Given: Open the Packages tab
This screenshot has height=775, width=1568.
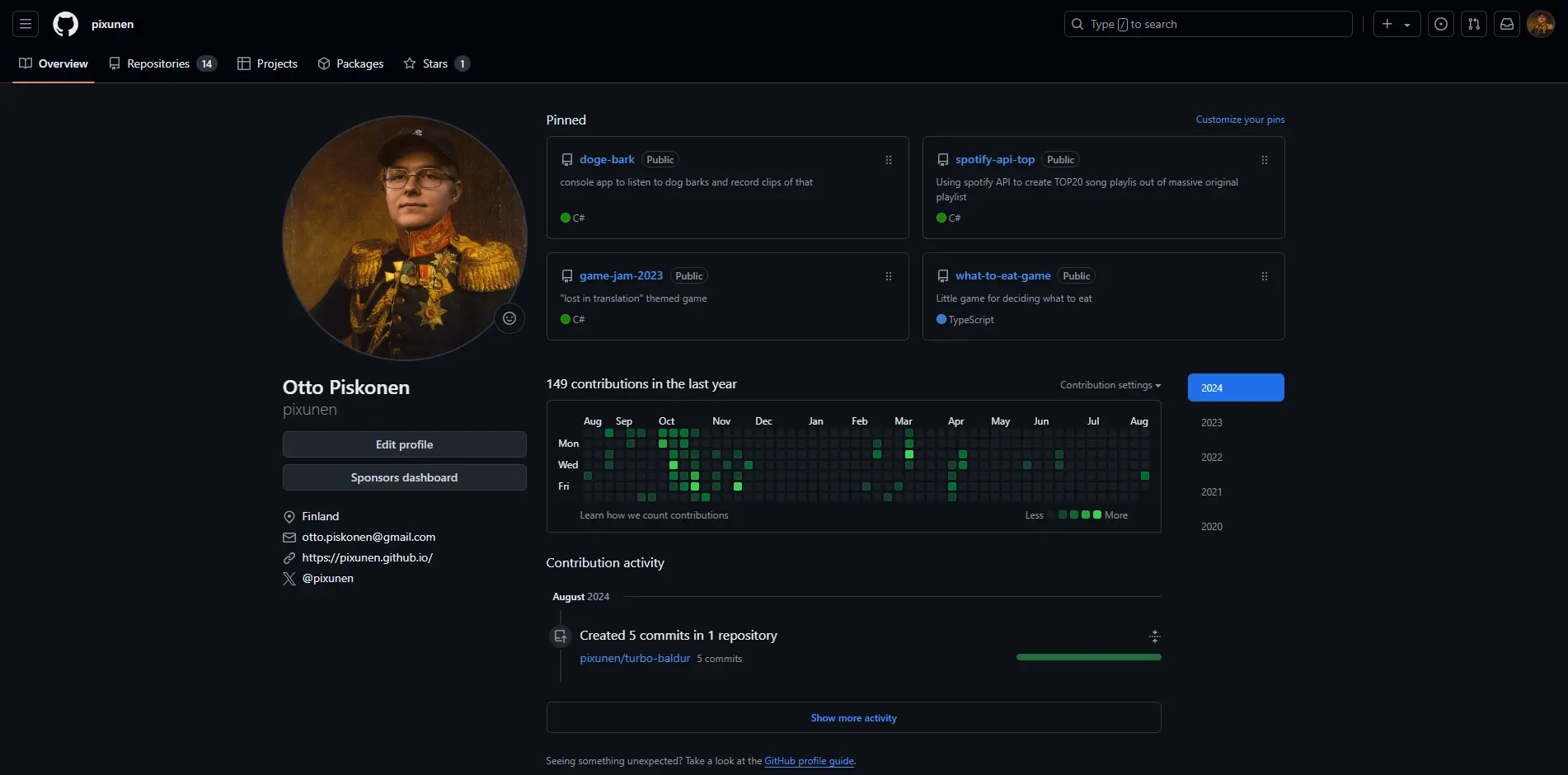Looking at the screenshot, I should [350, 63].
